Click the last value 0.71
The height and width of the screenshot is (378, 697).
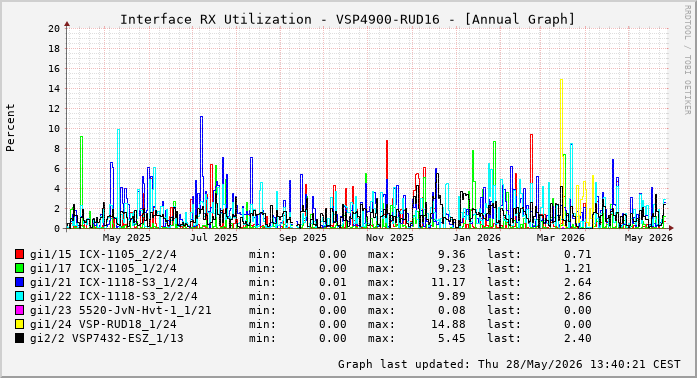click(578, 254)
